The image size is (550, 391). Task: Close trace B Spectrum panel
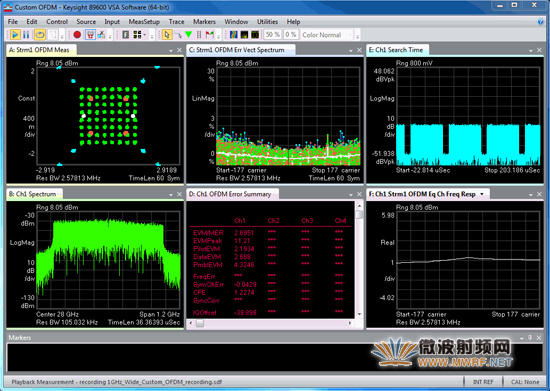pyautogui.click(x=179, y=194)
